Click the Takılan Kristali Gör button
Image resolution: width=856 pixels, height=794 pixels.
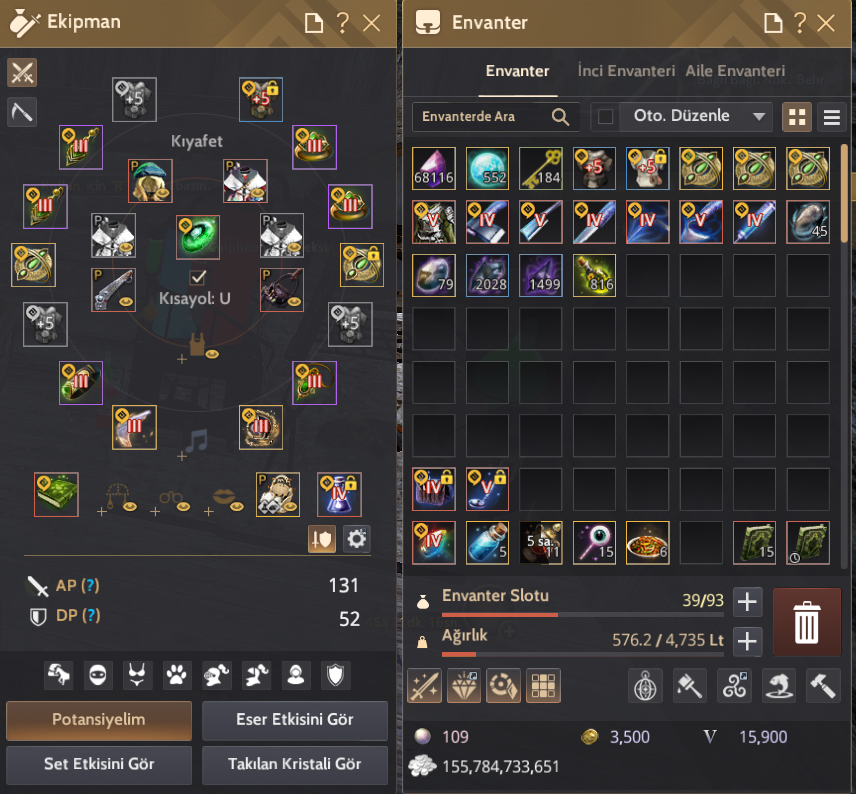[x=295, y=765]
